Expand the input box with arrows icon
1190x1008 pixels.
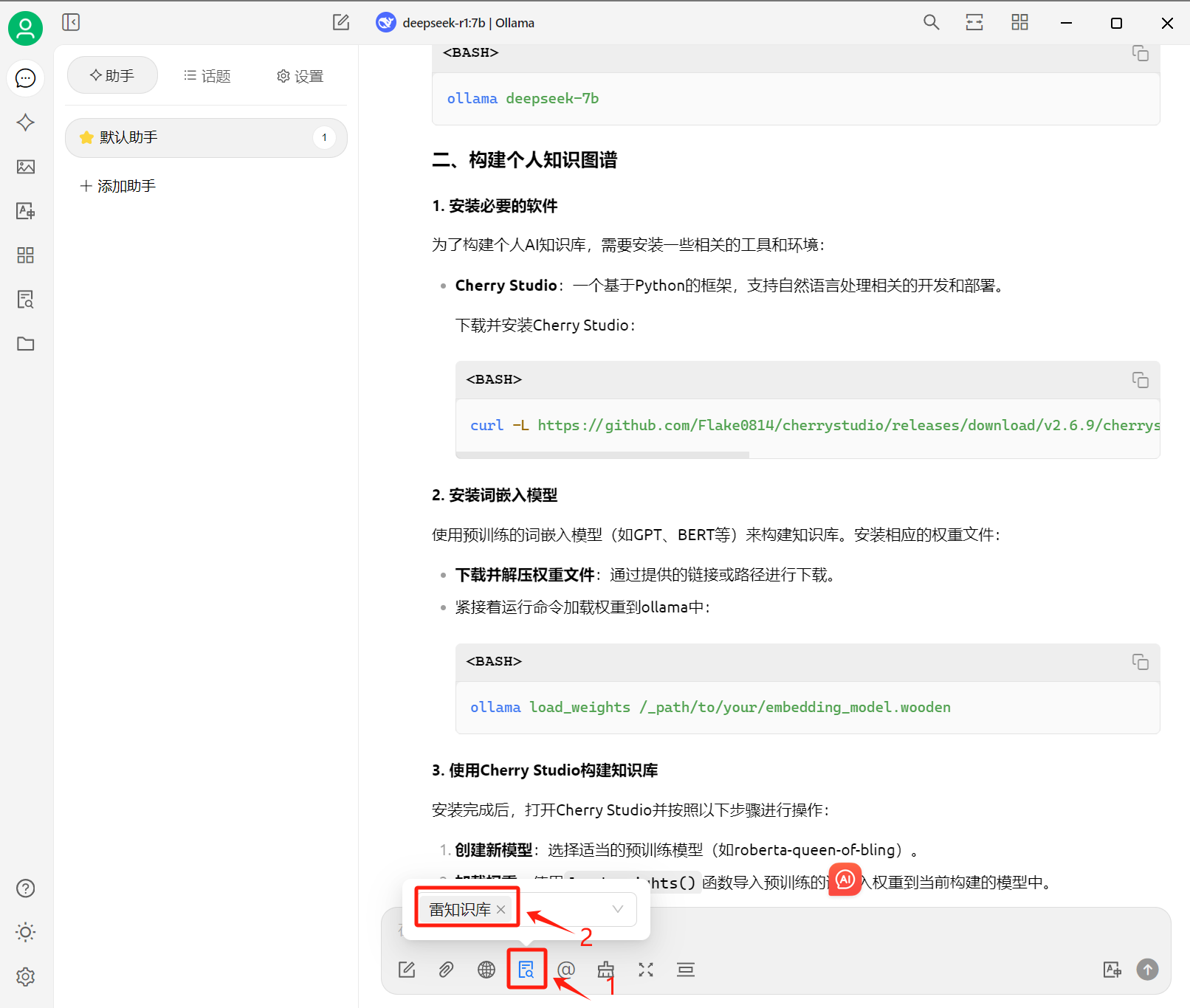646,970
